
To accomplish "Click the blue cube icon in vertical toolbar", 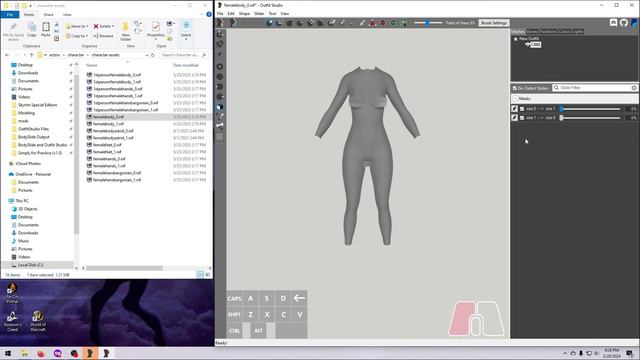I will click(x=220, y=107).
